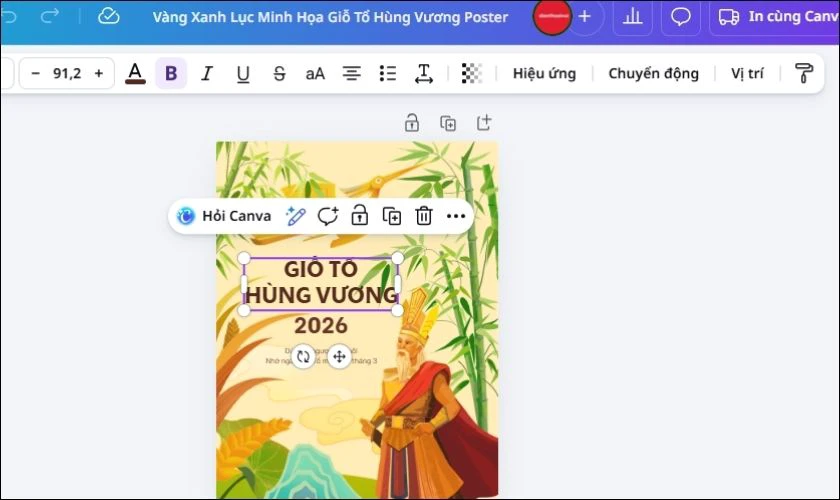Open the comments speech bubble
Screen dimensions: 840x500
pos(681,17)
